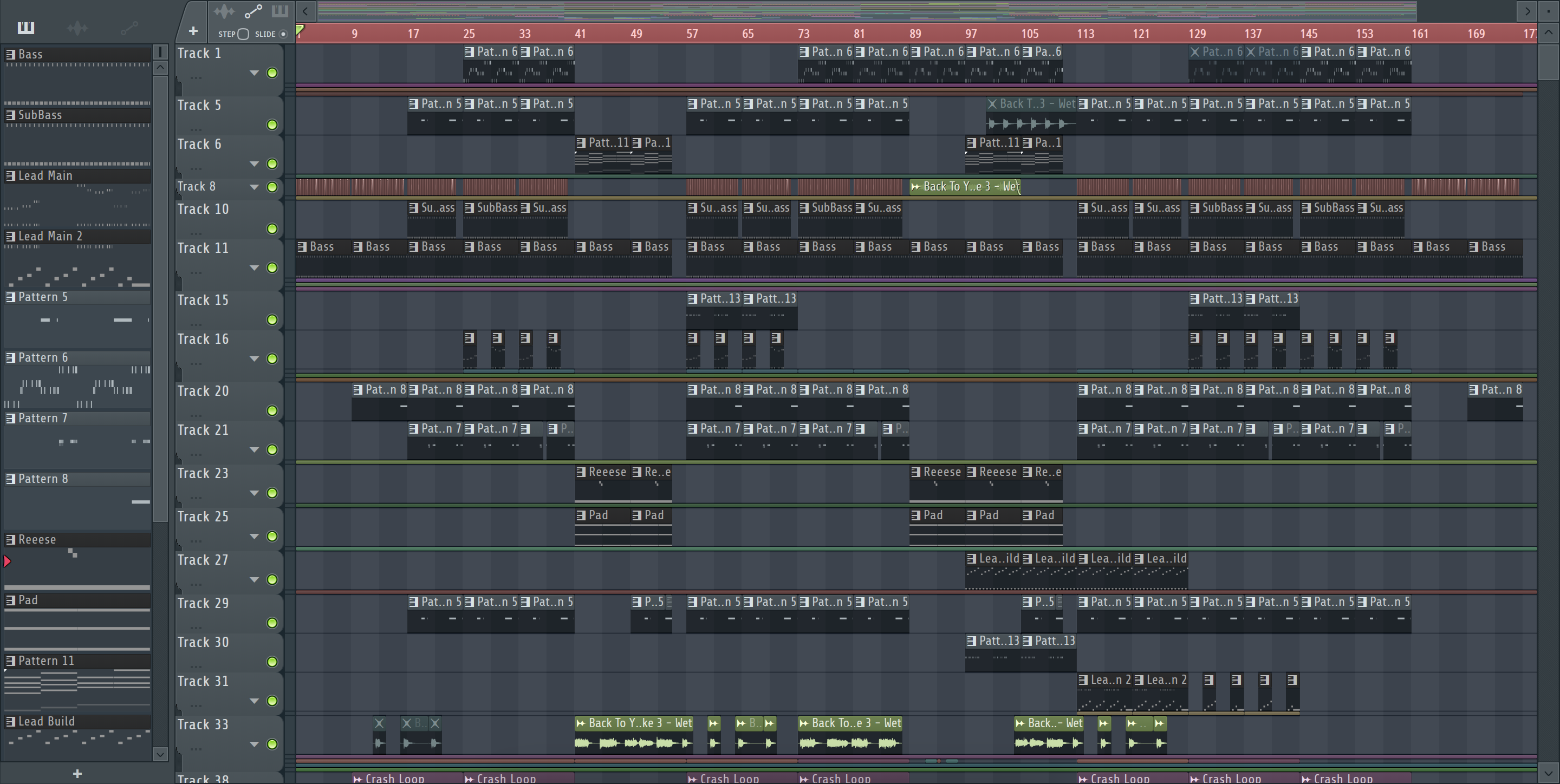Mute Track 5 with green light
Viewport: 1560px width, 784px height.
tap(272, 125)
